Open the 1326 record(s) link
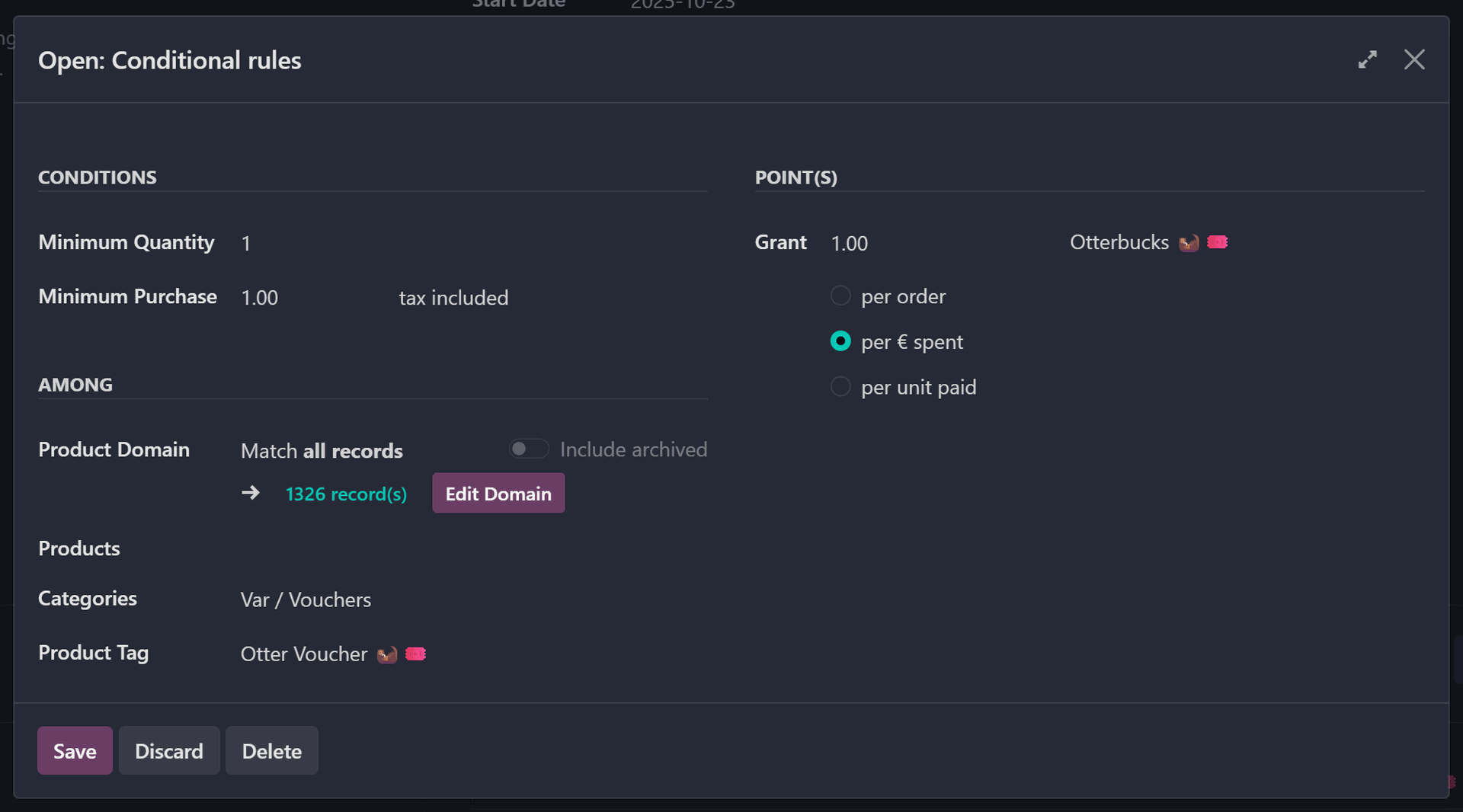Viewport: 1463px width, 812px height. [x=346, y=494]
